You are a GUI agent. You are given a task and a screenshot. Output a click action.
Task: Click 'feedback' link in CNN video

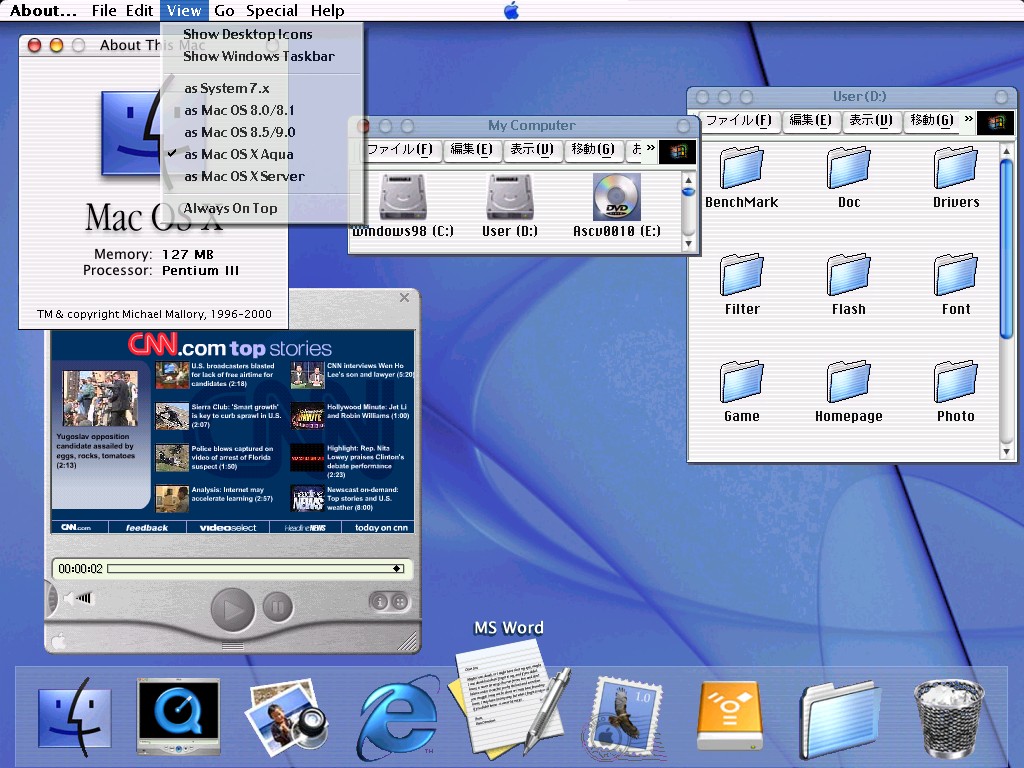tap(147, 528)
